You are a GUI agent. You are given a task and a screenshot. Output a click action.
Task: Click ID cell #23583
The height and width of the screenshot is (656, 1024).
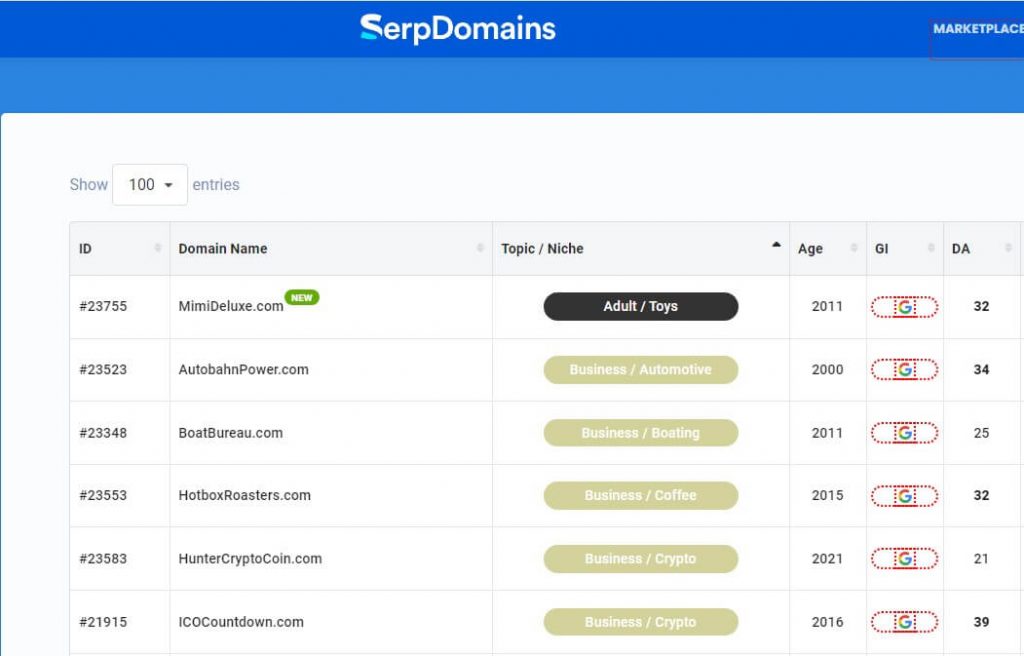point(103,559)
